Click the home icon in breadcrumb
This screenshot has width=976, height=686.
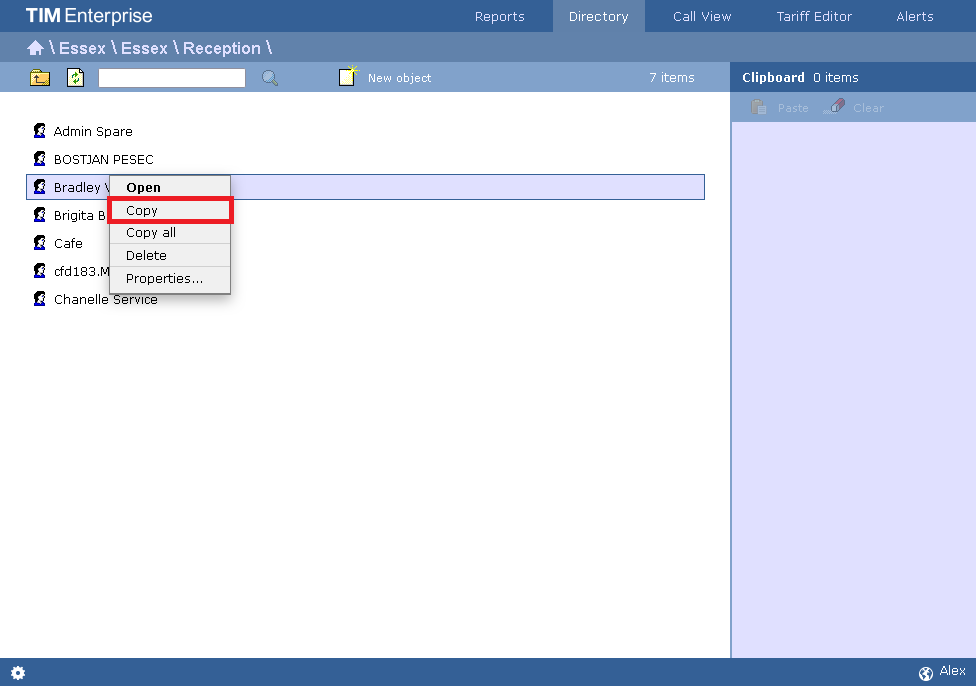[35, 48]
